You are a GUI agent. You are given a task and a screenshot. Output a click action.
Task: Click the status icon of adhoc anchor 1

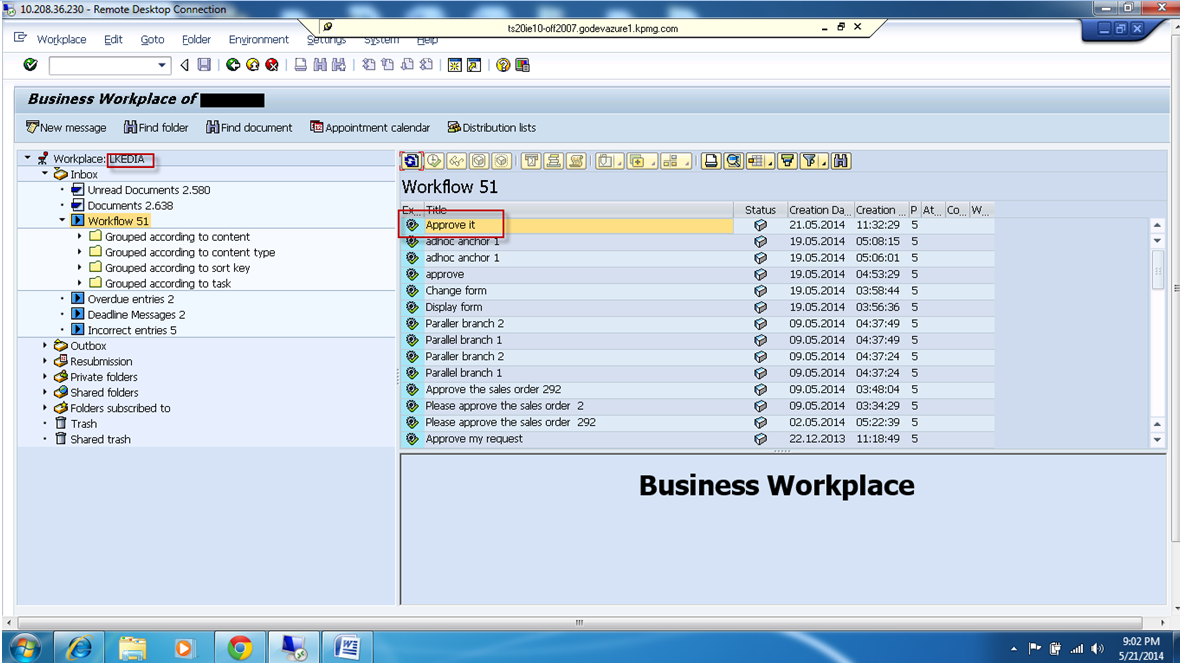point(760,241)
